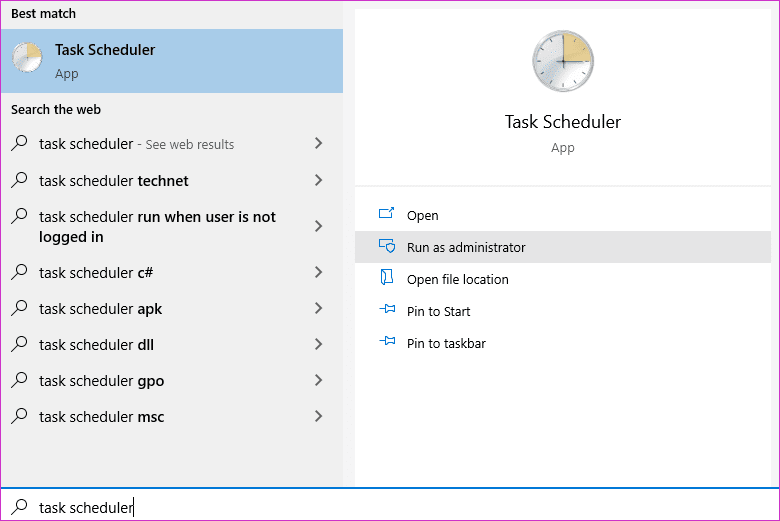Click the Open file location folder icon

(x=387, y=277)
